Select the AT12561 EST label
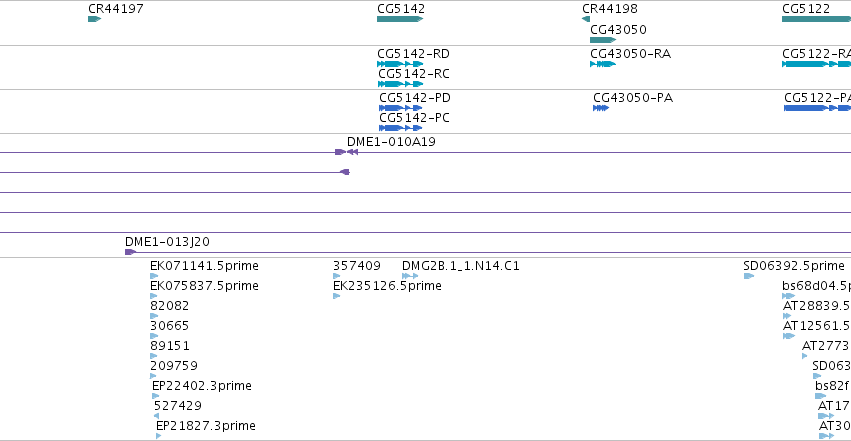The height and width of the screenshot is (441, 851). tap(816, 326)
